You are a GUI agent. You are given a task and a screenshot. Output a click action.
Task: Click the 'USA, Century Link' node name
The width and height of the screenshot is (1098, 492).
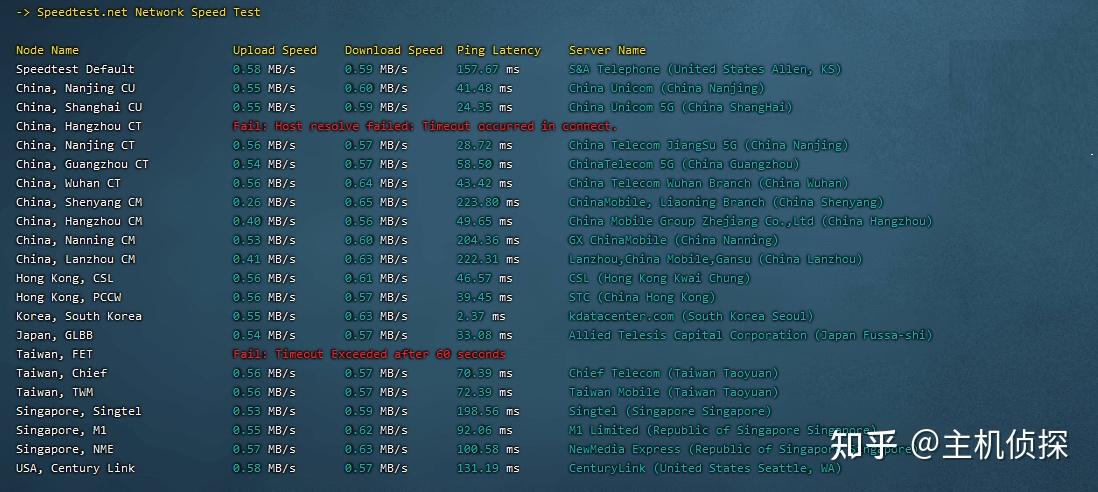(x=75, y=468)
